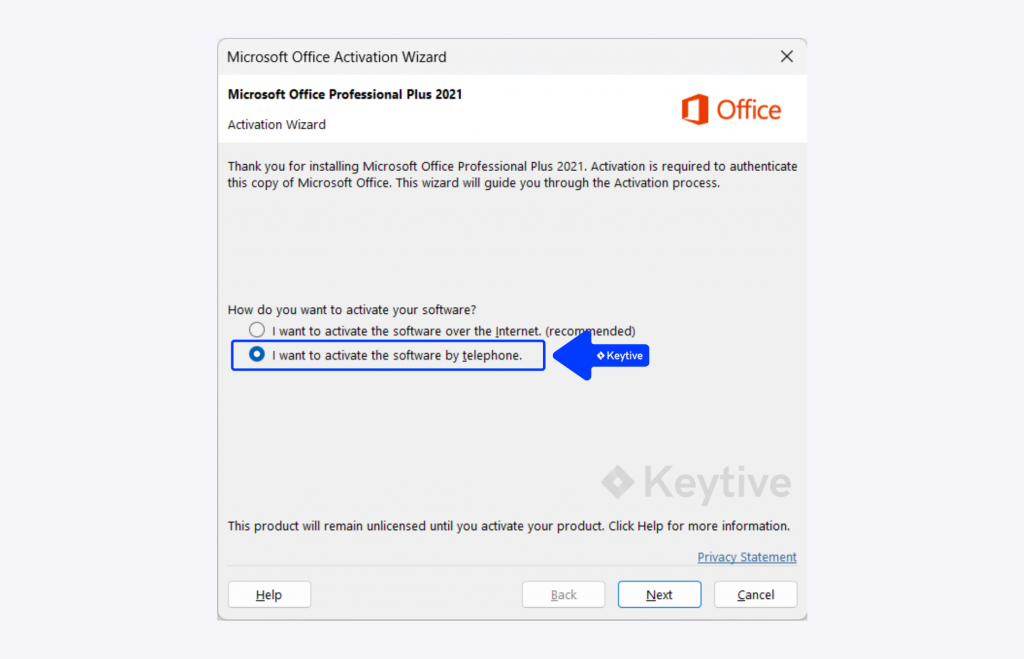Click the blue Keytive arrow badge
Image resolution: width=1024 pixels, height=659 pixels.
click(601, 355)
